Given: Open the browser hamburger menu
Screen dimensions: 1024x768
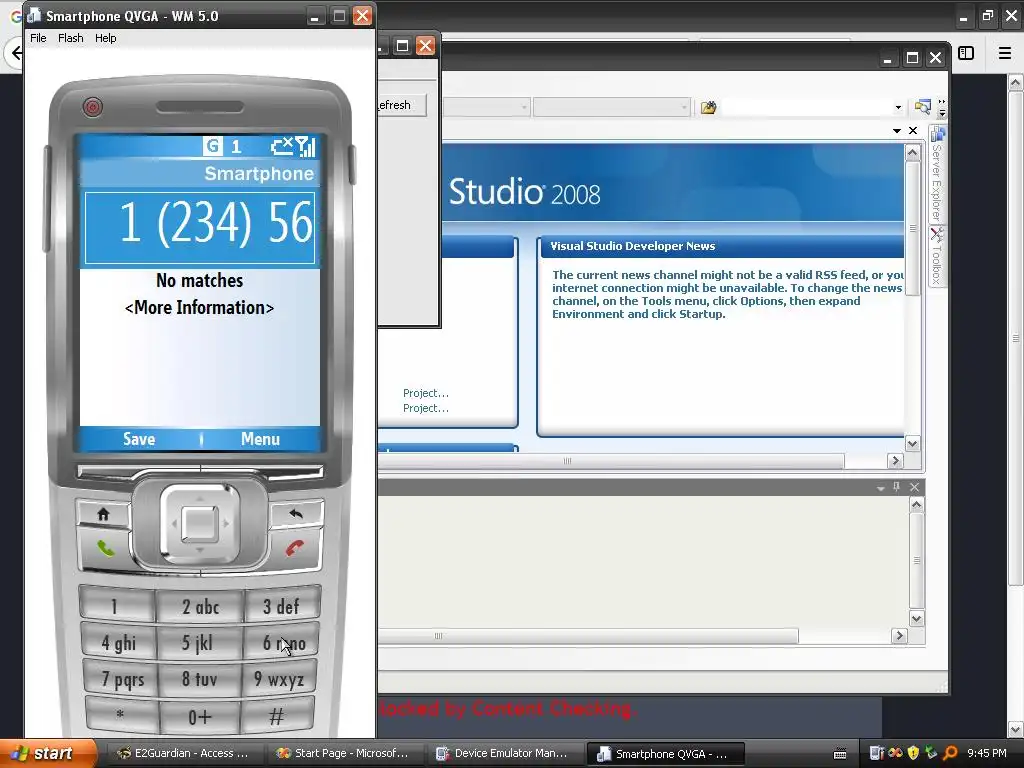Looking at the screenshot, I should (x=1005, y=53).
